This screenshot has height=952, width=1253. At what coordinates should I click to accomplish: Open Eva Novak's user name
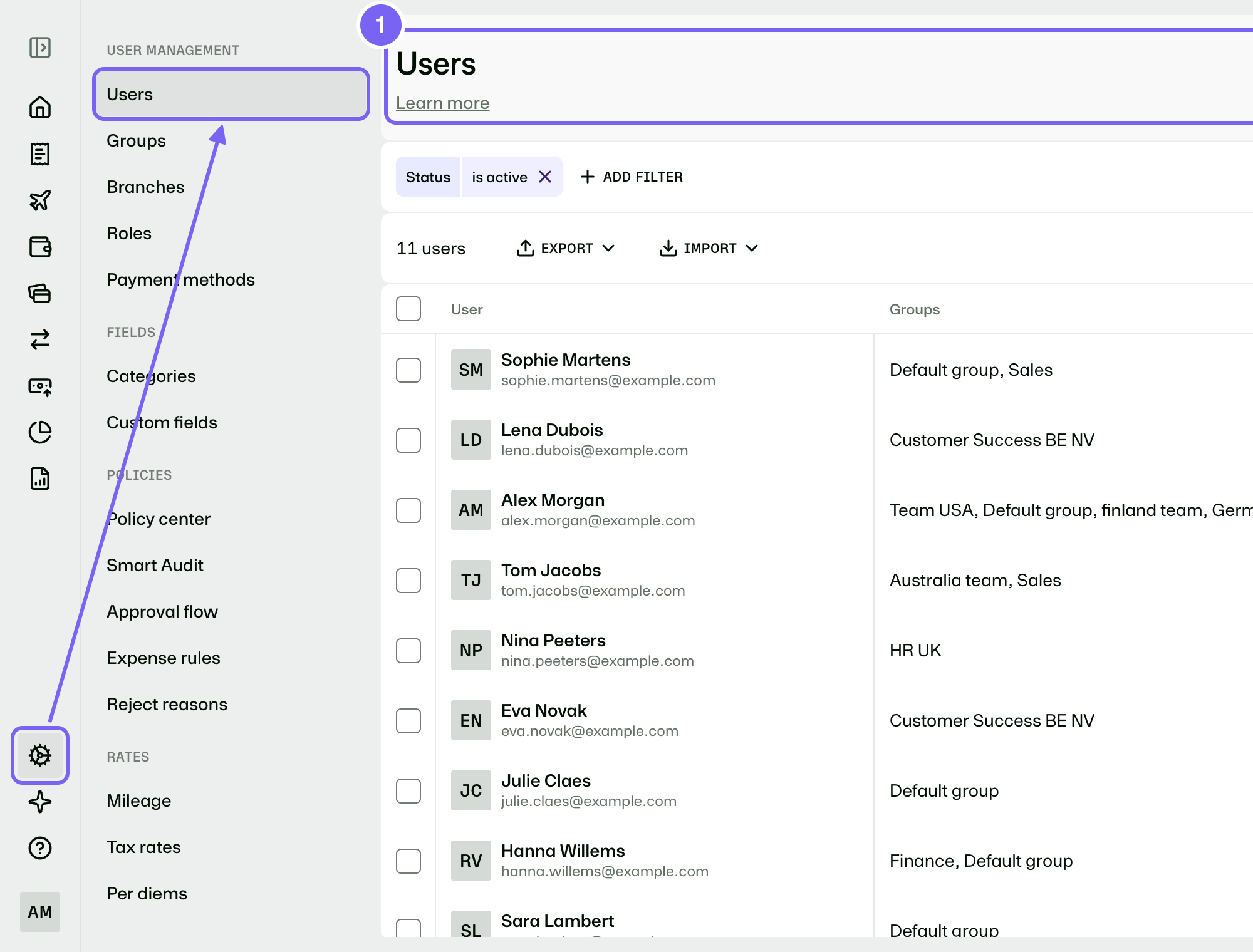pos(544,710)
